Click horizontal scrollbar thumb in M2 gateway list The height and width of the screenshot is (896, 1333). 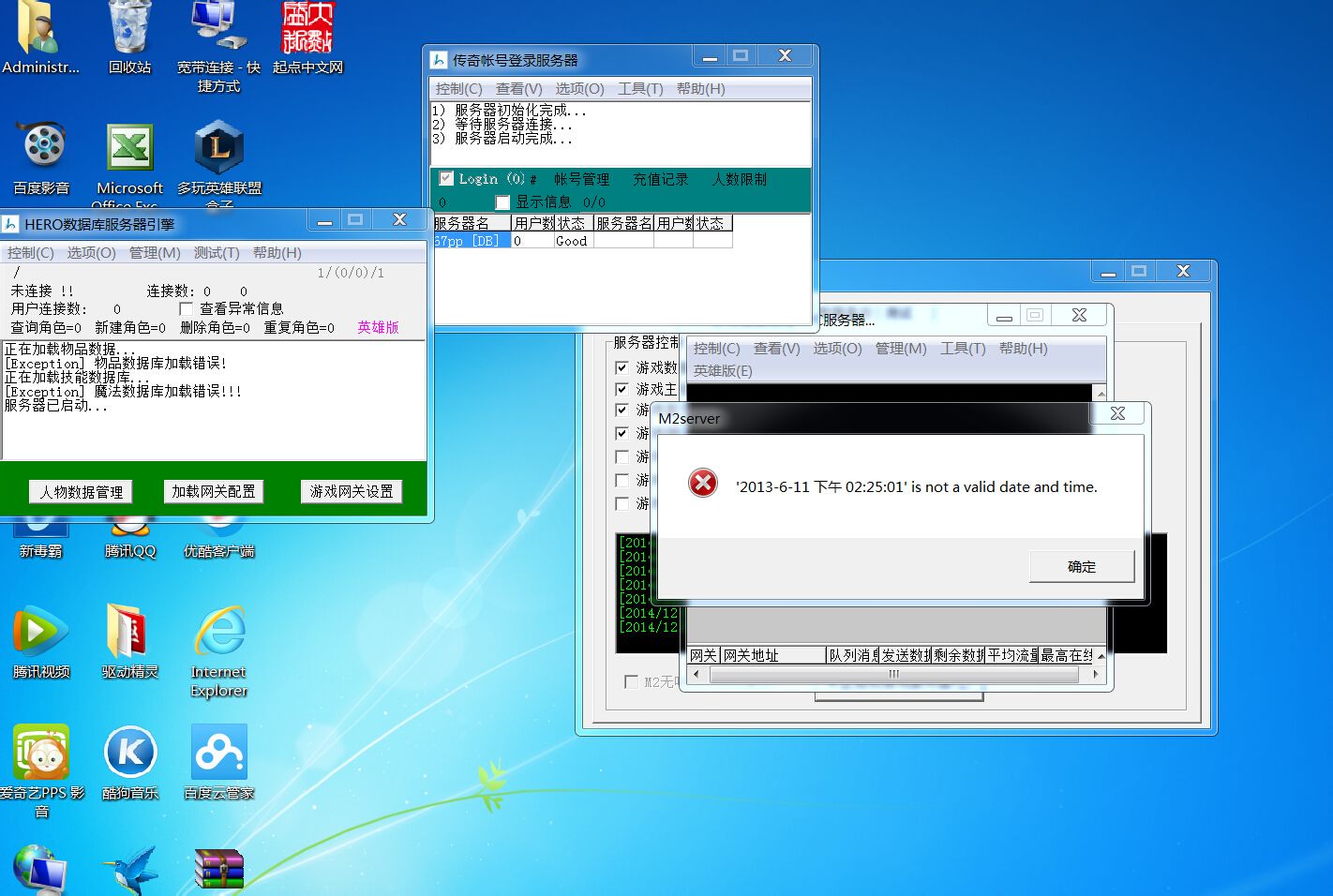[x=892, y=674]
